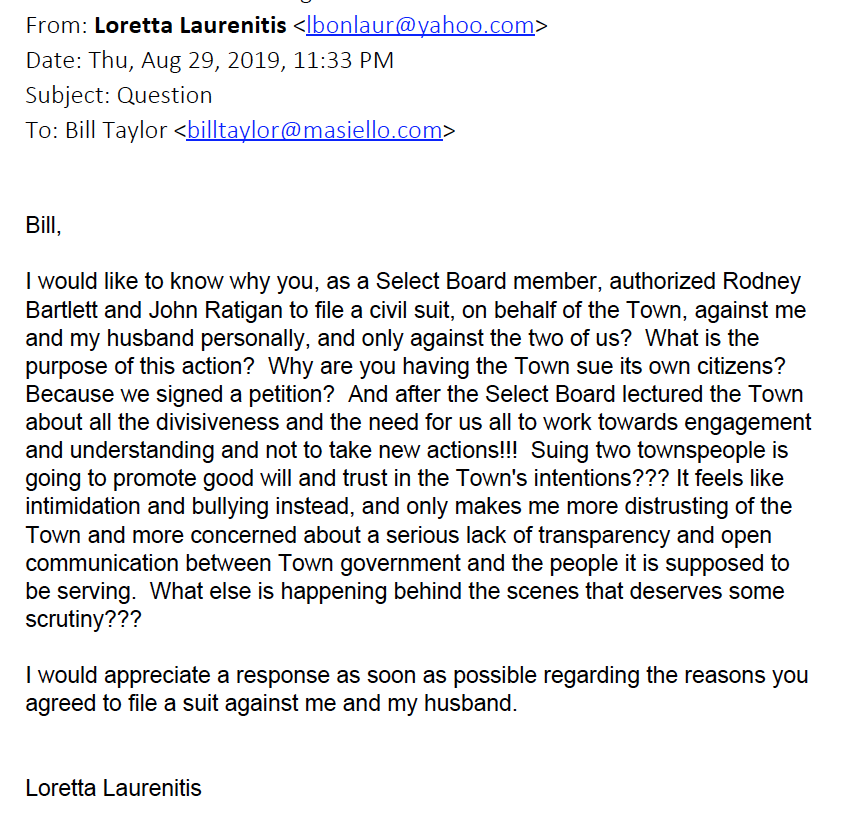The width and height of the screenshot is (846, 828).
Task: Open the billtaylor@masiello.com email link
Action: tap(315, 131)
